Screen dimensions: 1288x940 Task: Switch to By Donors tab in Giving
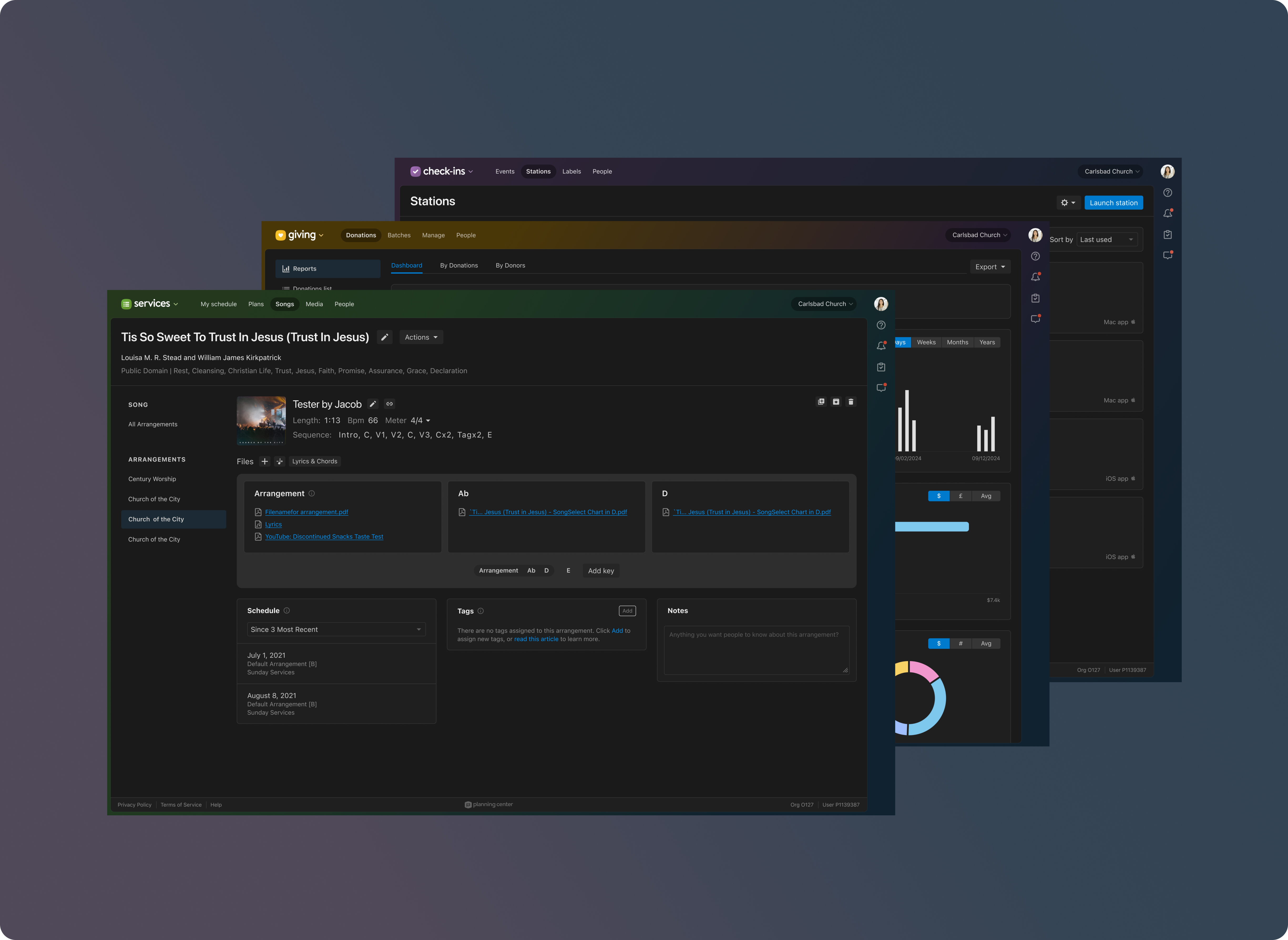(510, 266)
